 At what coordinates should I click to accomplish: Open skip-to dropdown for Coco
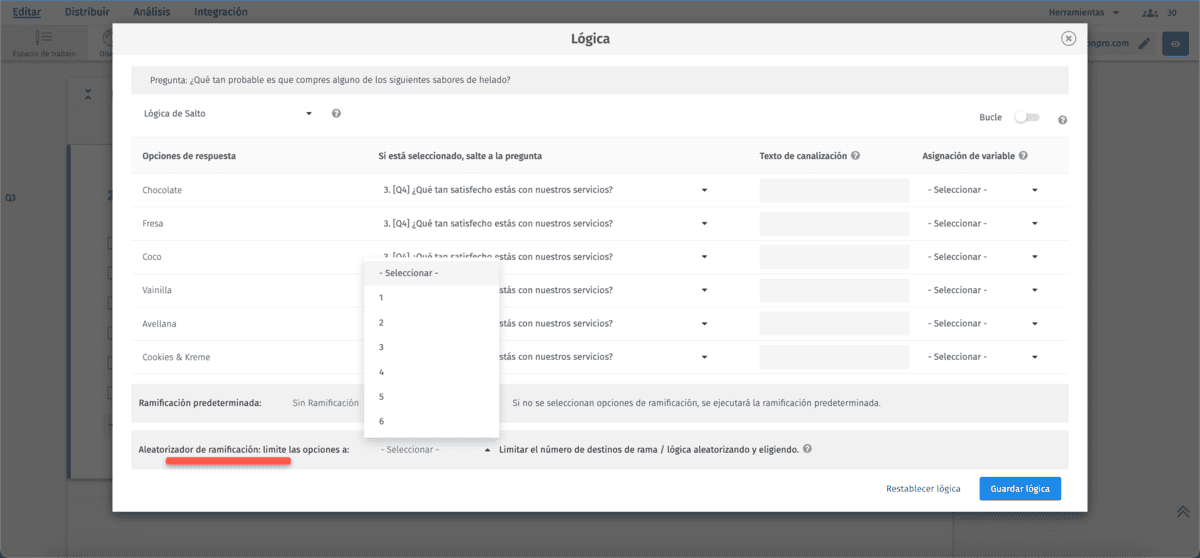tap(546, 257)
